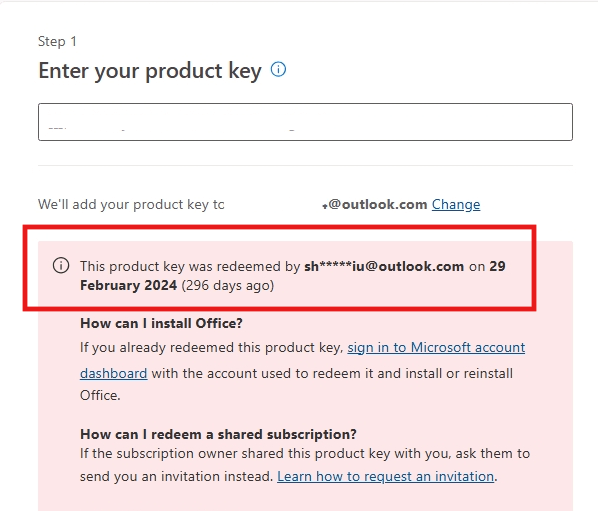Click the info icon beside Enter your product key
Viewport: 598px width, 511px height.
click(278, 70)
